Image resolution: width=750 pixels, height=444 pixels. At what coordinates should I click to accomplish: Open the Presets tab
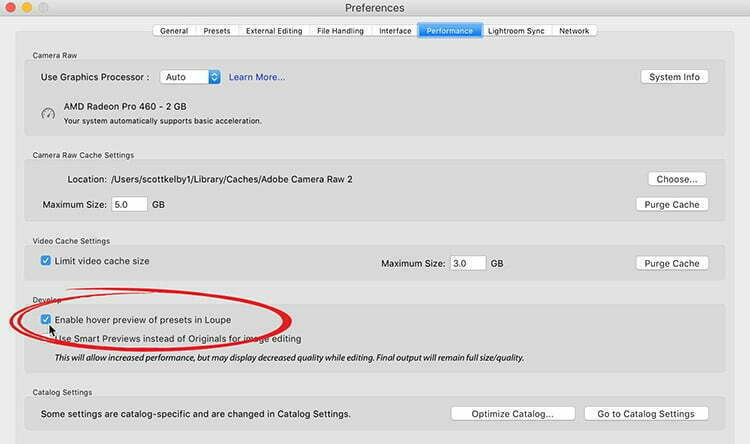tap(216, 31)
